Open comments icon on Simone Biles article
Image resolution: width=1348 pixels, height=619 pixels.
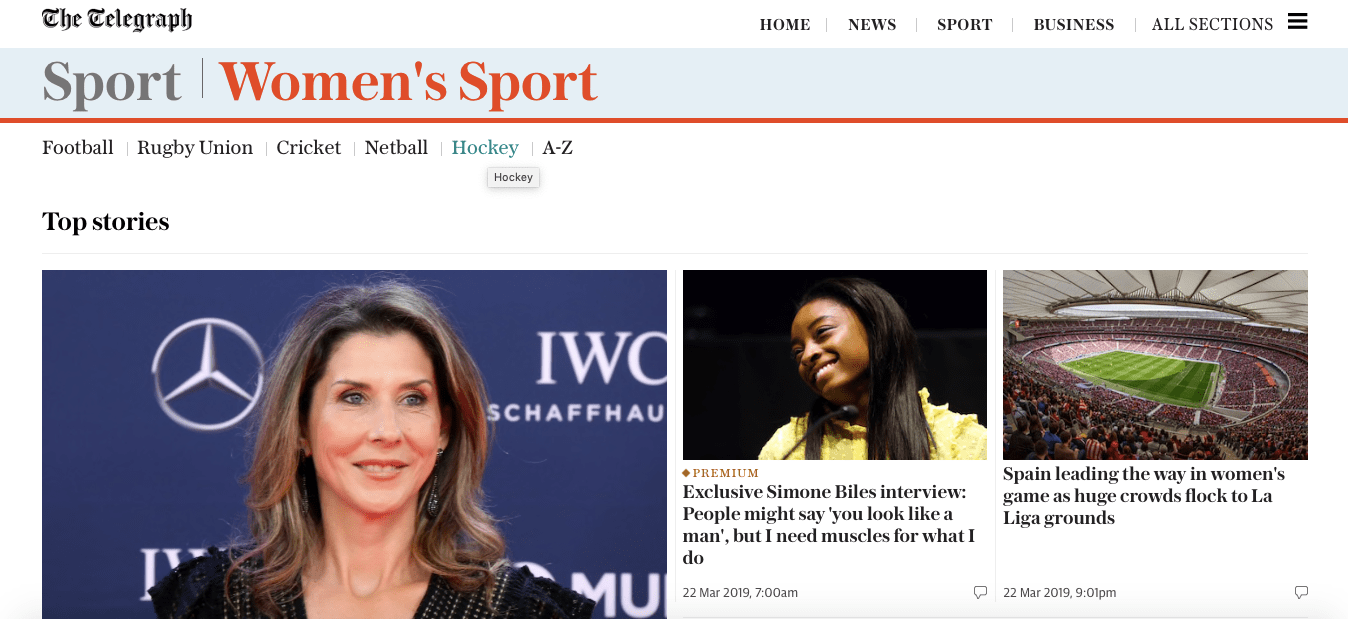980,592
